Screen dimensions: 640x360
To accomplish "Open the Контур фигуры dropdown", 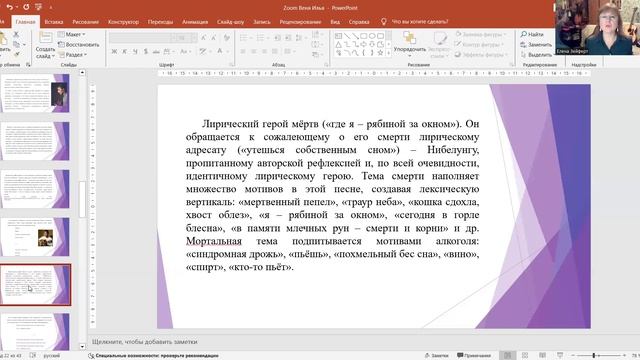I will click(480, 44).
